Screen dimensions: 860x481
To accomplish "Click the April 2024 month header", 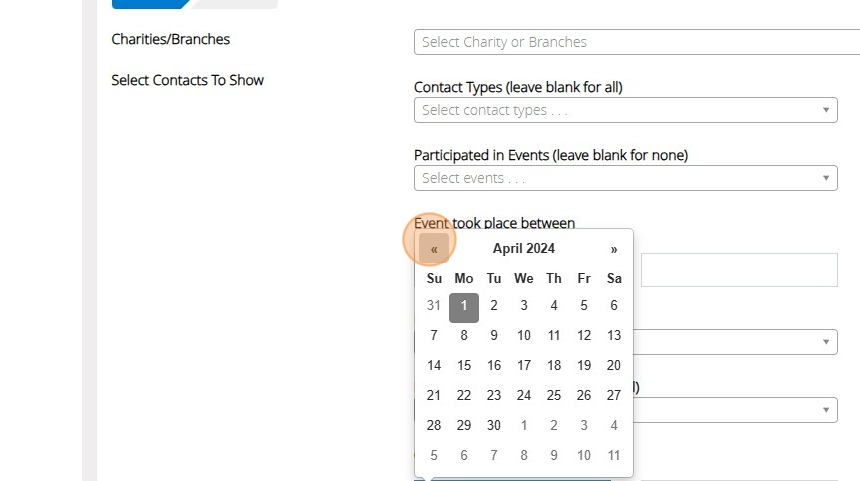I will [523, 249].
